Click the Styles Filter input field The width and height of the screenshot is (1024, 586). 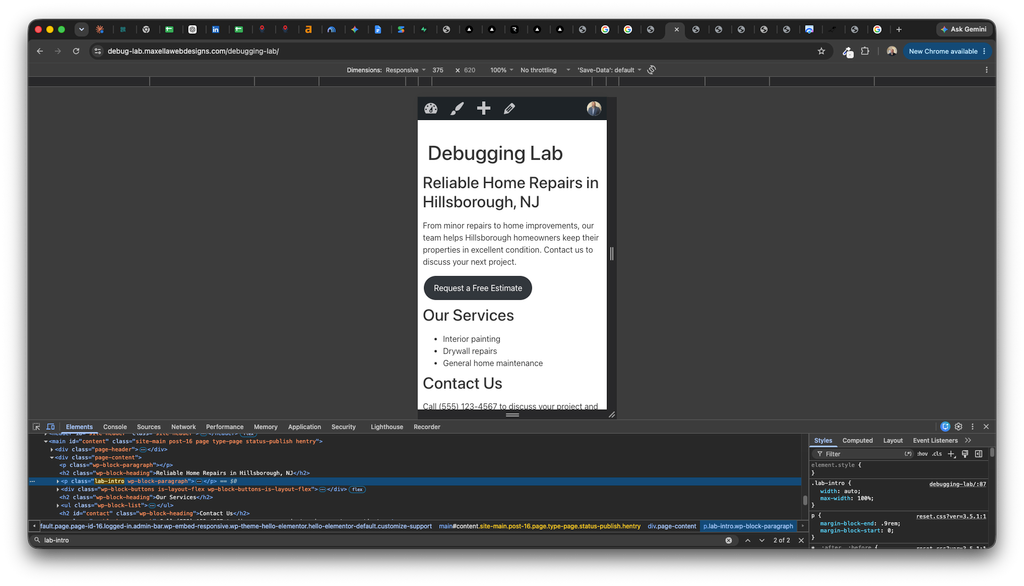point(861,453)
